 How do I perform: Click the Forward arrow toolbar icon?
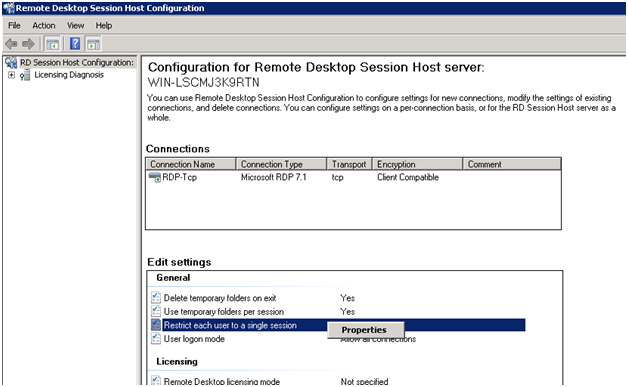click(x=28, y=44)
